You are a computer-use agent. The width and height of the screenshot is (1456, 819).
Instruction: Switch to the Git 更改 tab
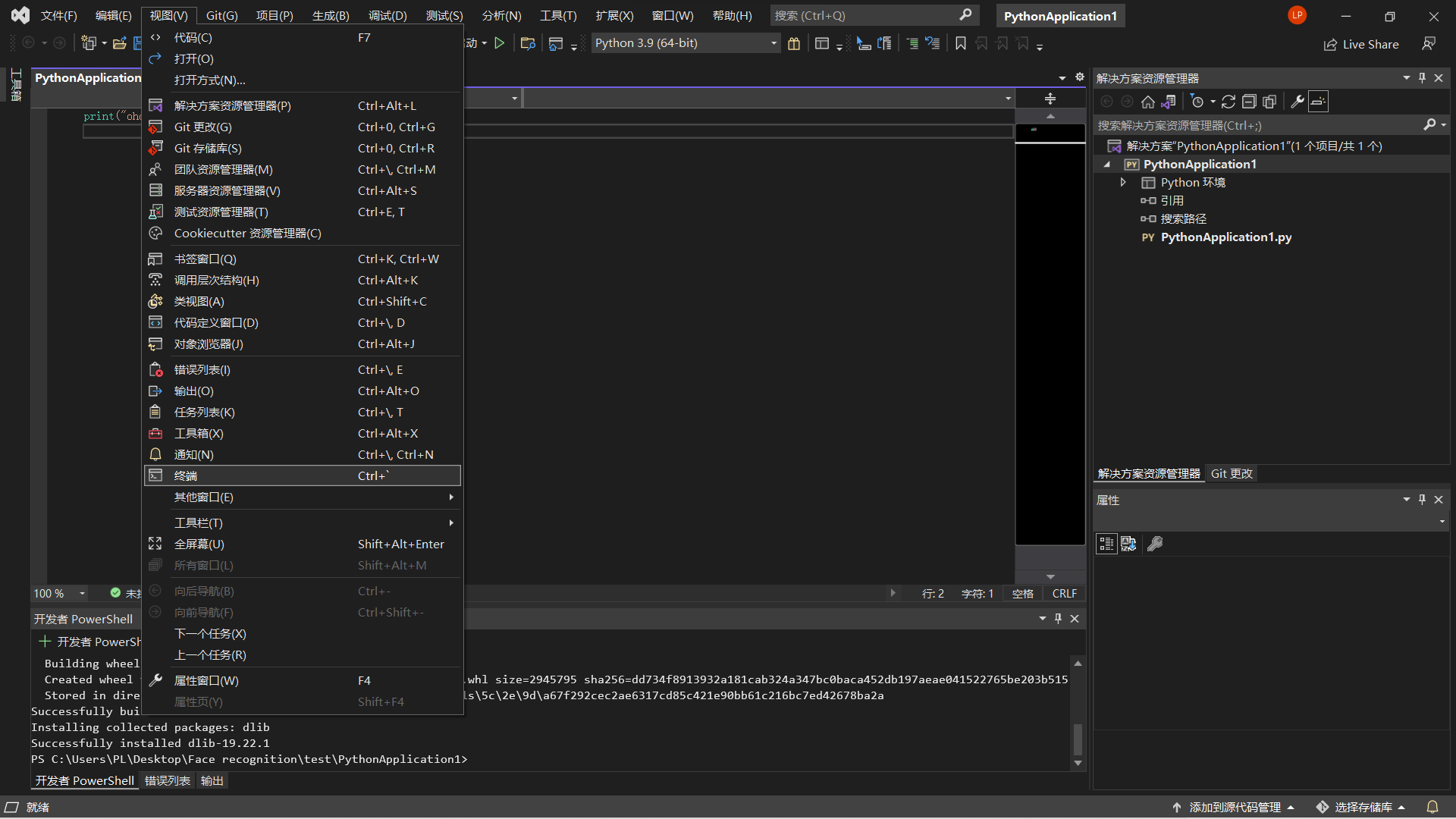[1232, 473]
